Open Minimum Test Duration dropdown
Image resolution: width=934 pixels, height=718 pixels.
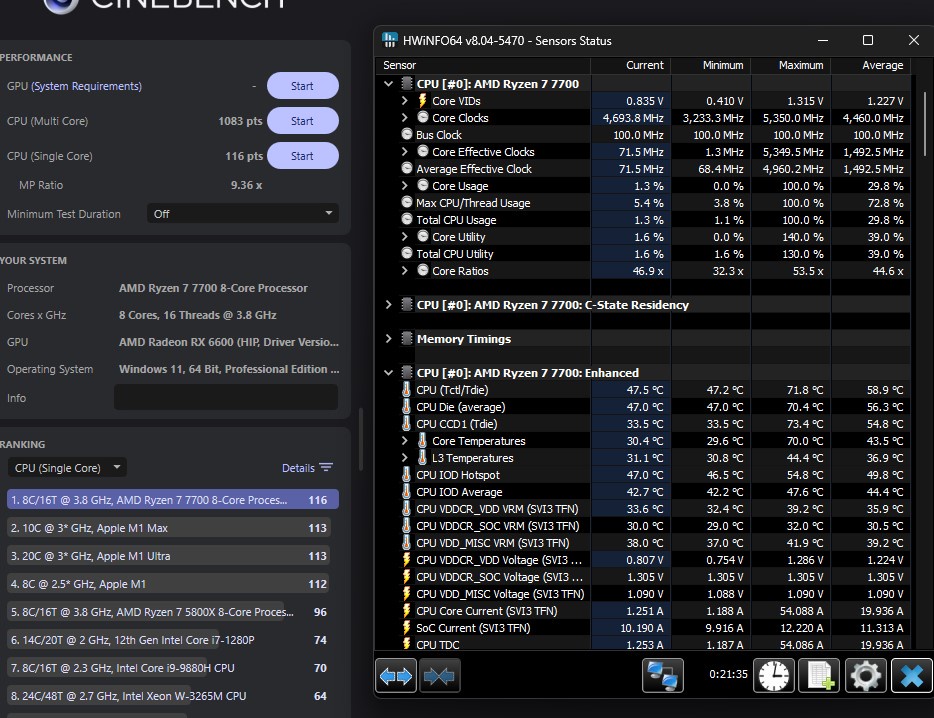[243, 213]
